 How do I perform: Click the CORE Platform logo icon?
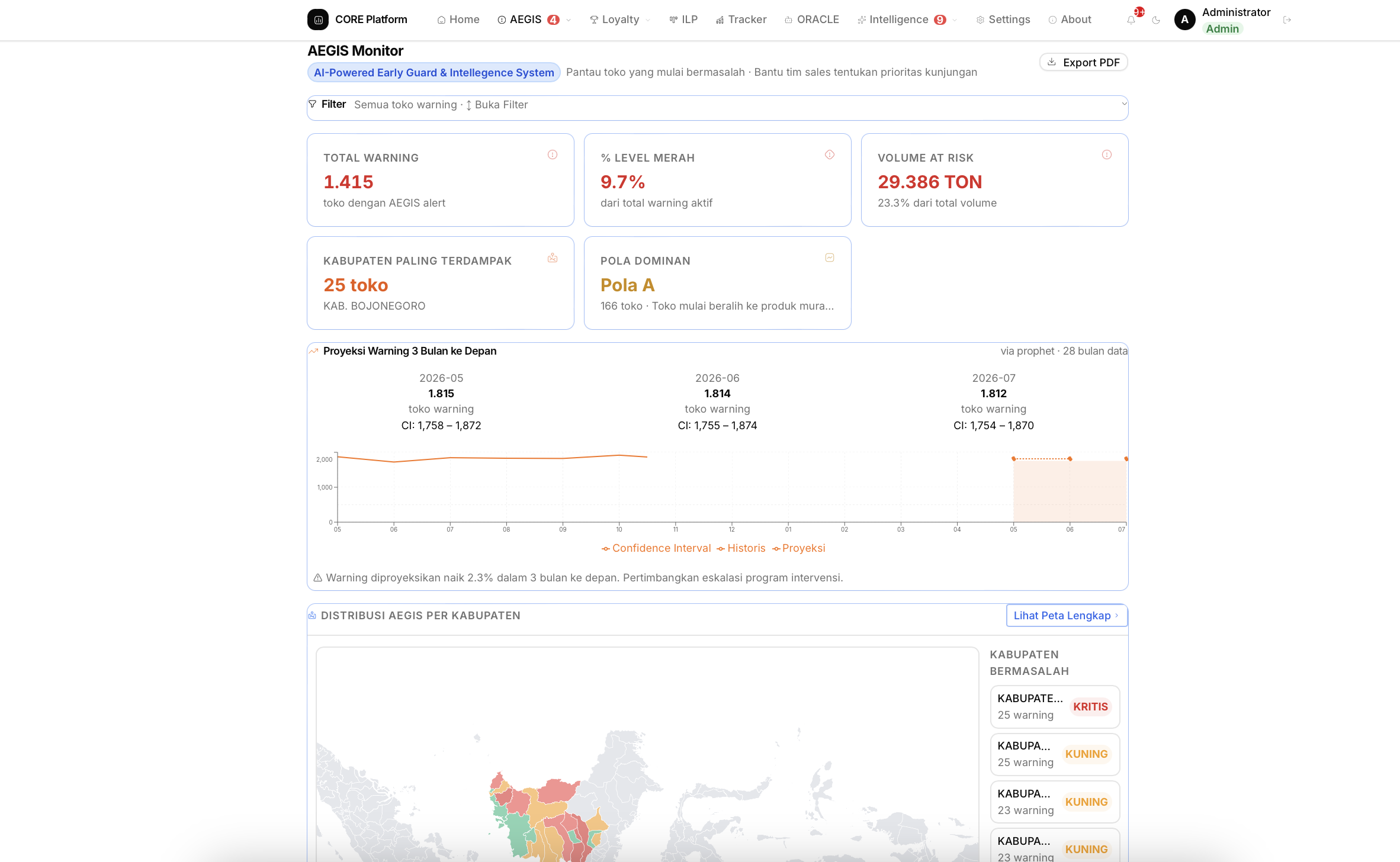click(x=318, y=20)
